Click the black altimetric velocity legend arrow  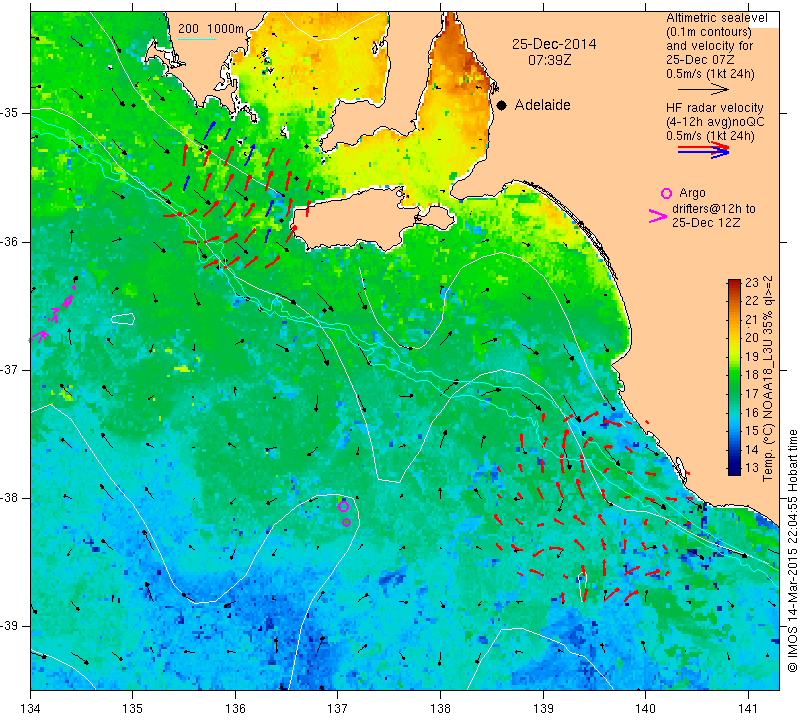coord(703,89)
